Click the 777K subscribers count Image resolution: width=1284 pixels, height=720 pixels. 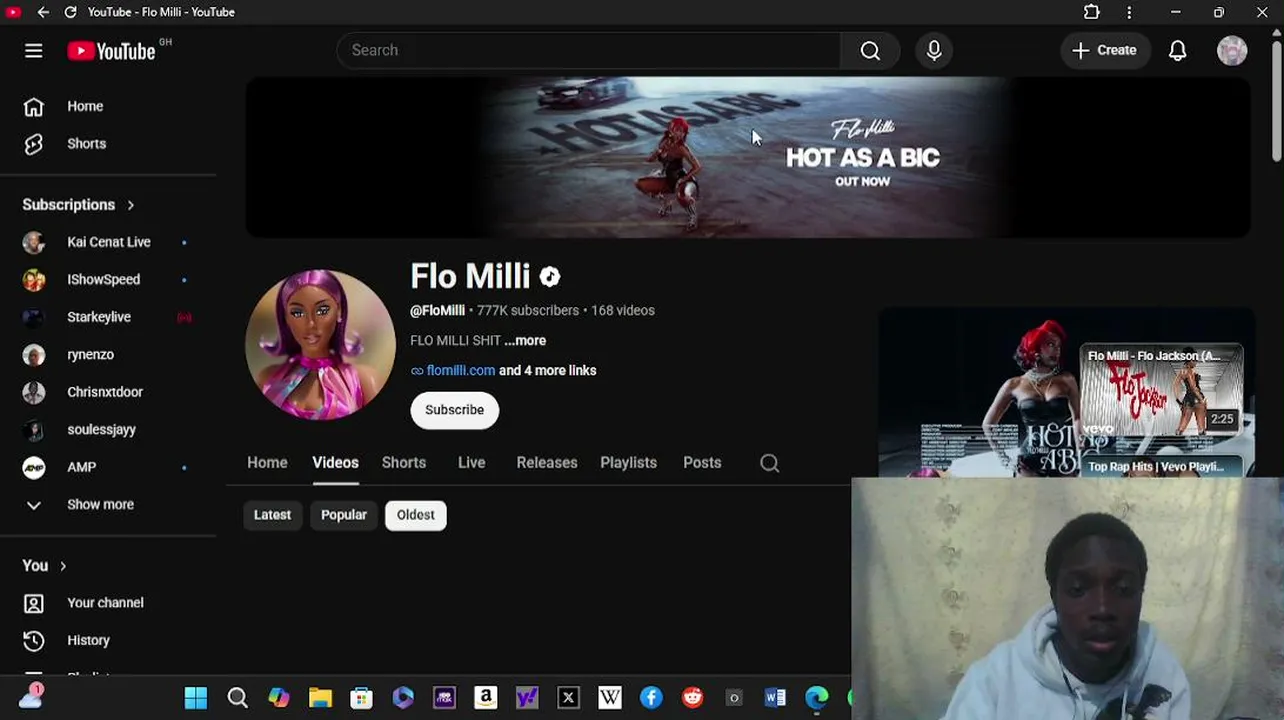tap(528, 311)
